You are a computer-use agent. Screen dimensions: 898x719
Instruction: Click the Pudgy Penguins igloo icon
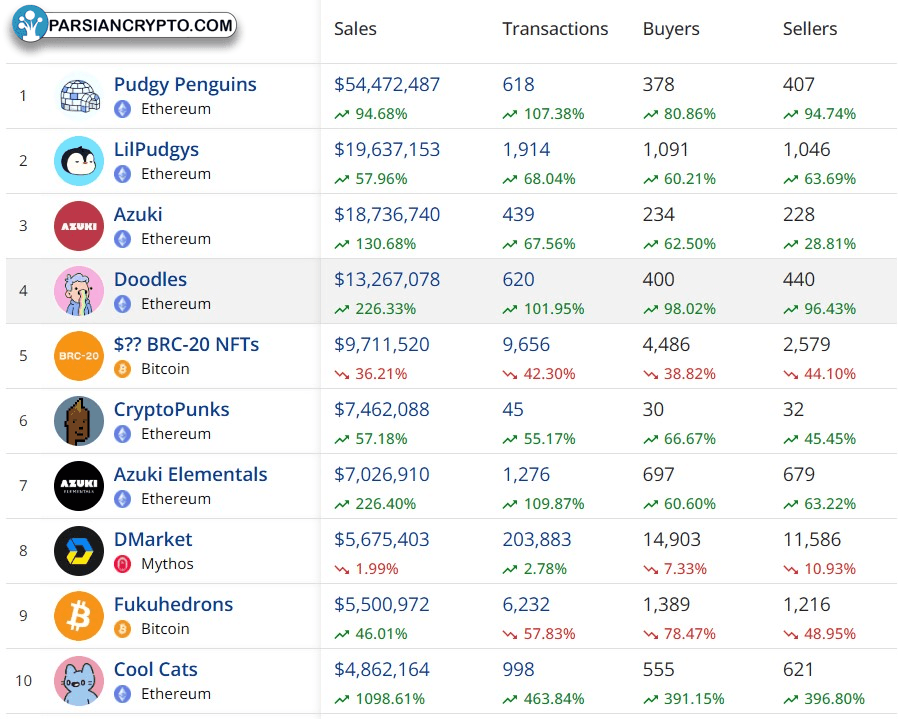[79, 96]
